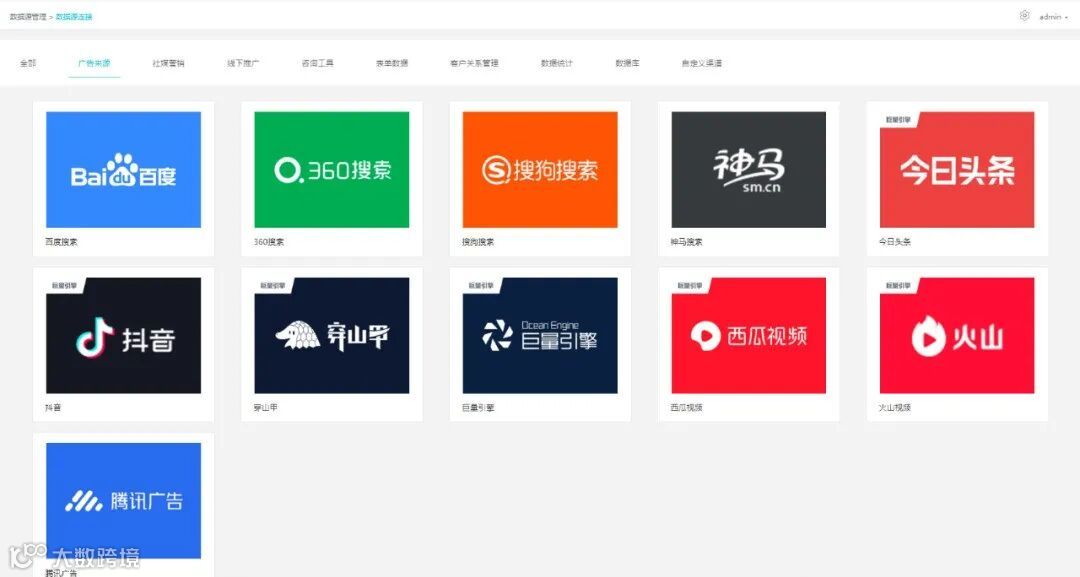
Task: Click the 巨量引擎 caption under Ocean Engine
Action: [x=478, y=408]
